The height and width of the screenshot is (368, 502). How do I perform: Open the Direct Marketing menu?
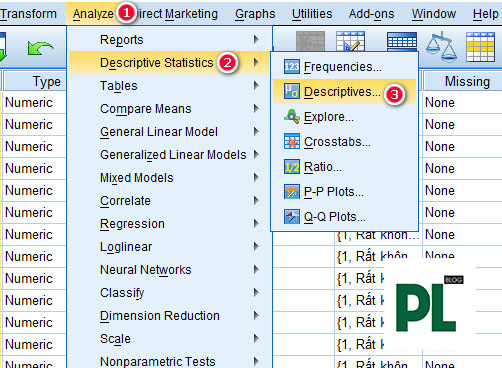point(177,14)
